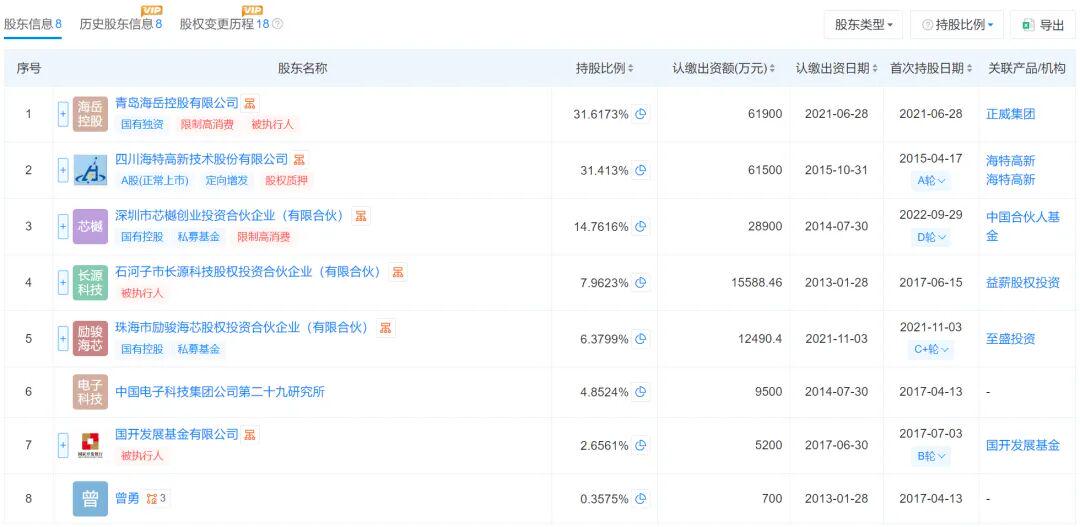Open related institution 益薪股权投资

(x=1023, y=282)
